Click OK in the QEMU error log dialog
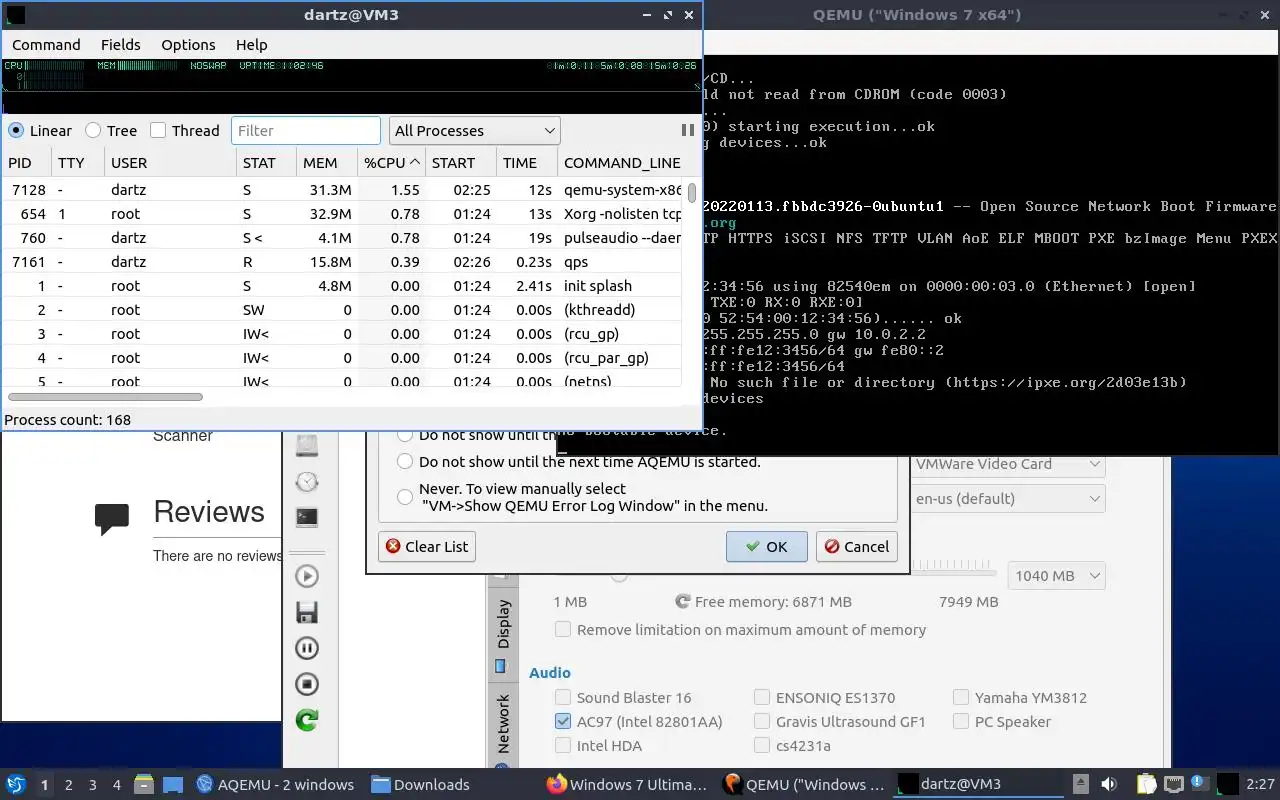 coord(766,546)
